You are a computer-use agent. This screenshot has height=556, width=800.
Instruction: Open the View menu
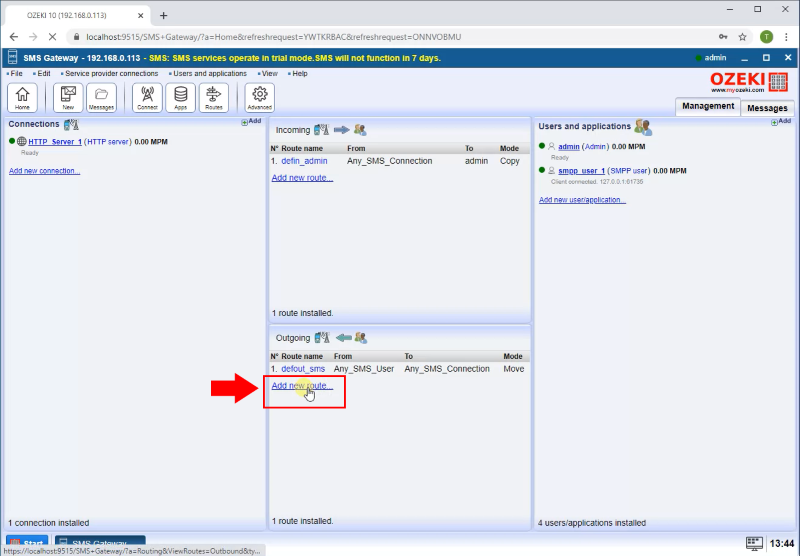point(268,73)
